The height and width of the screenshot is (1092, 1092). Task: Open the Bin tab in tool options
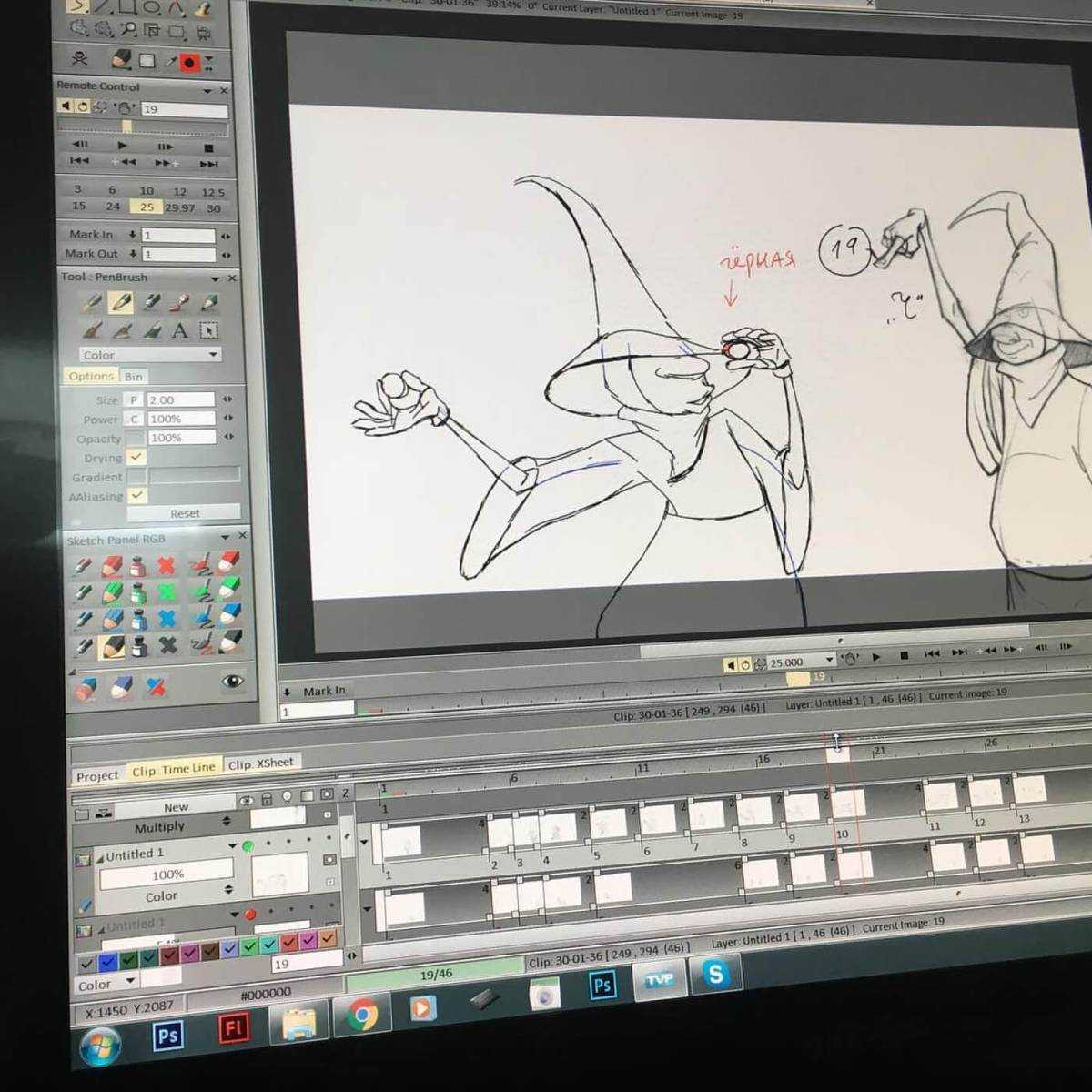click(134, 376)
